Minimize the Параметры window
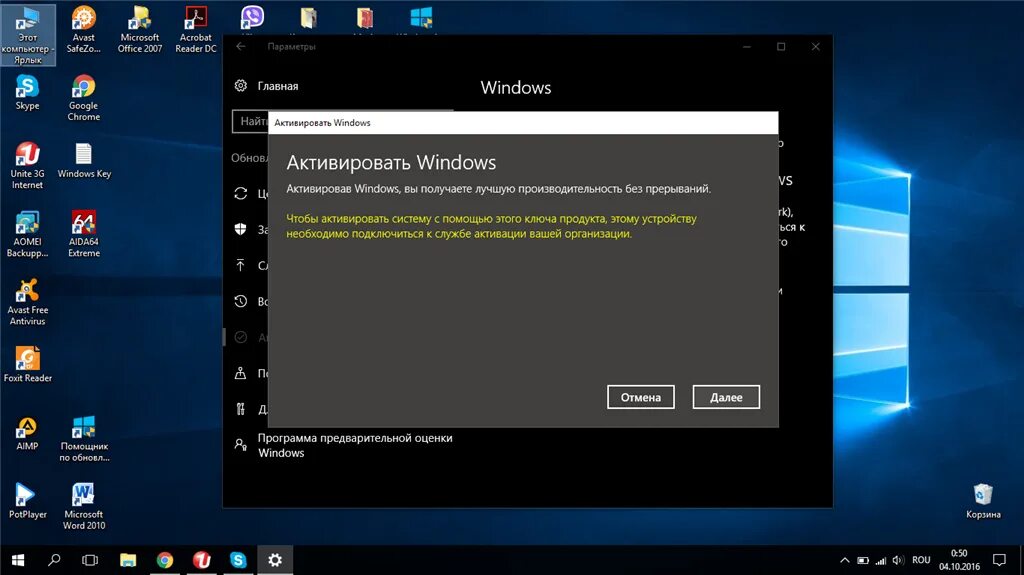1024x575 pixels. click(746, 46)
